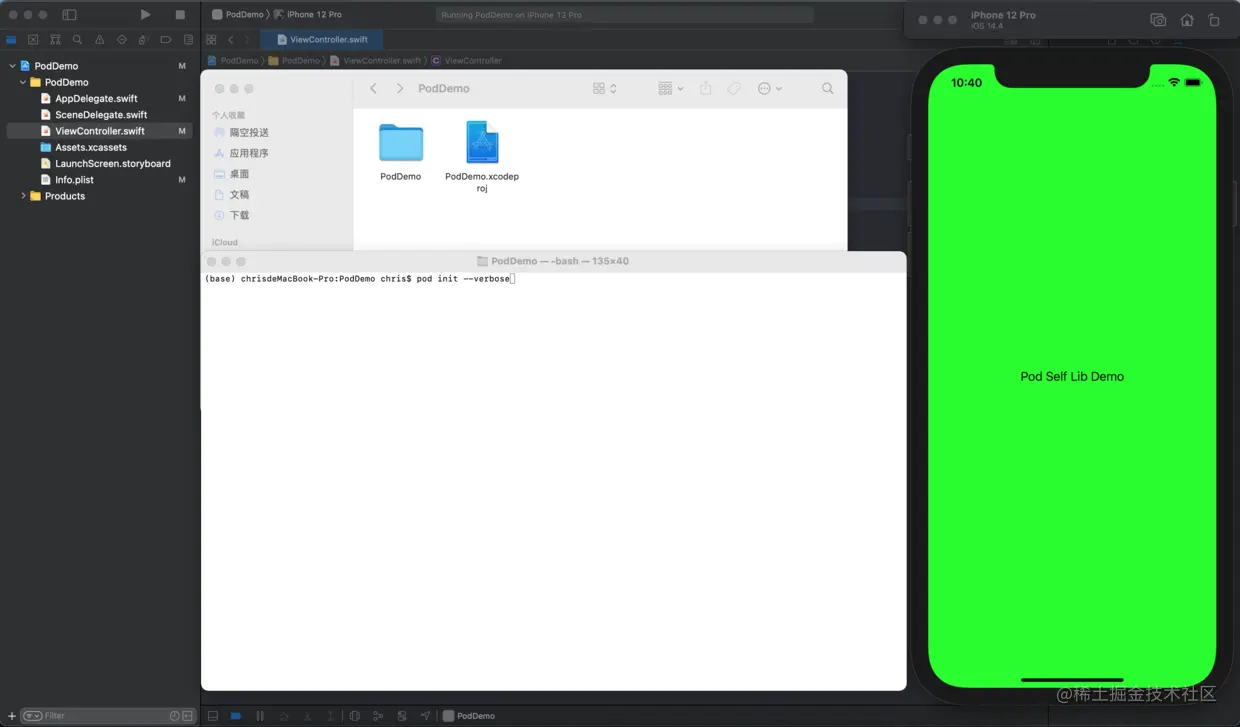Open 隔空投送 in Finder sidebar
The height and width of the screenshot is (727, 1240).
coord(241,132)
